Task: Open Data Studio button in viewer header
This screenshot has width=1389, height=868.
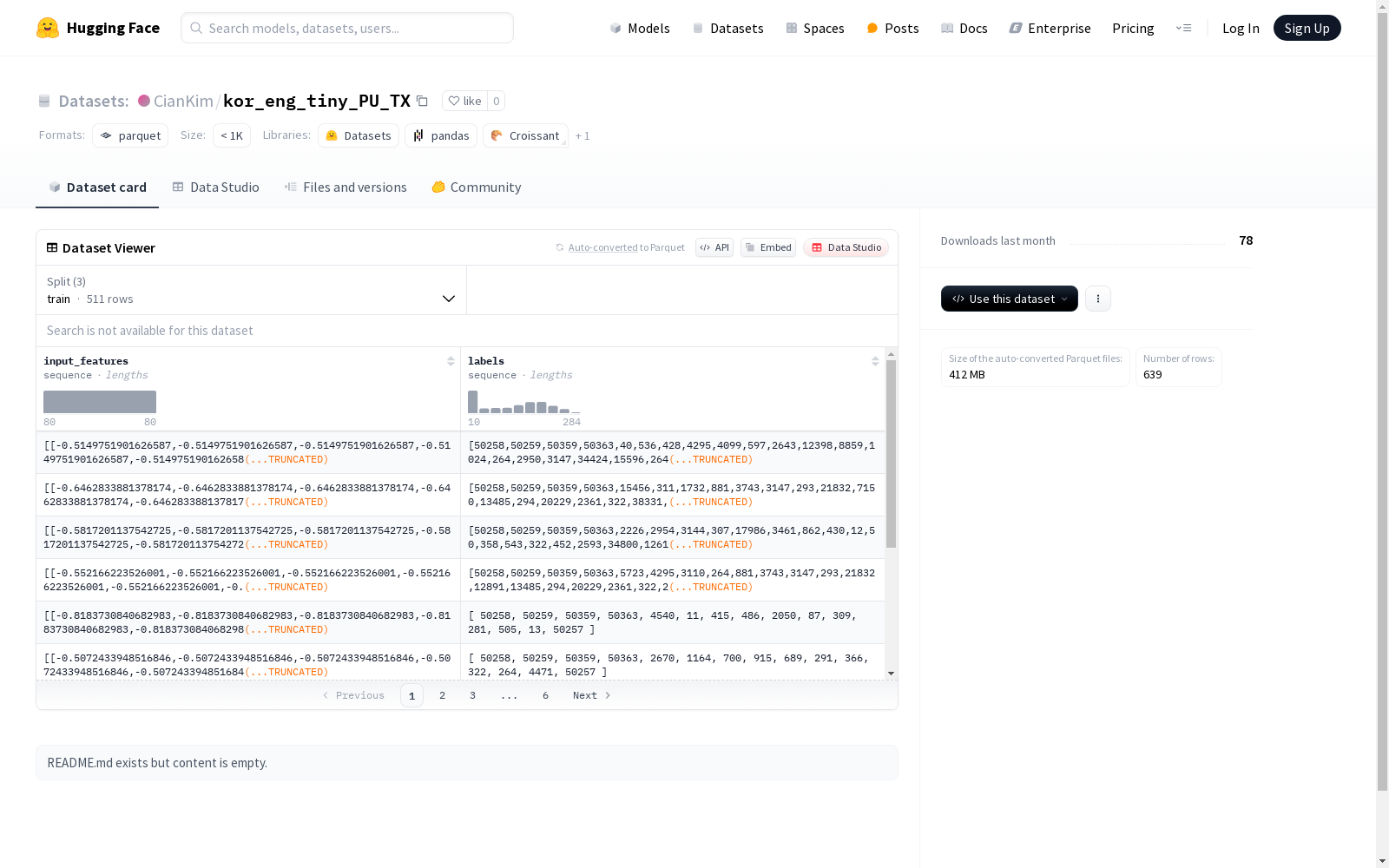Action: (846, 247)
